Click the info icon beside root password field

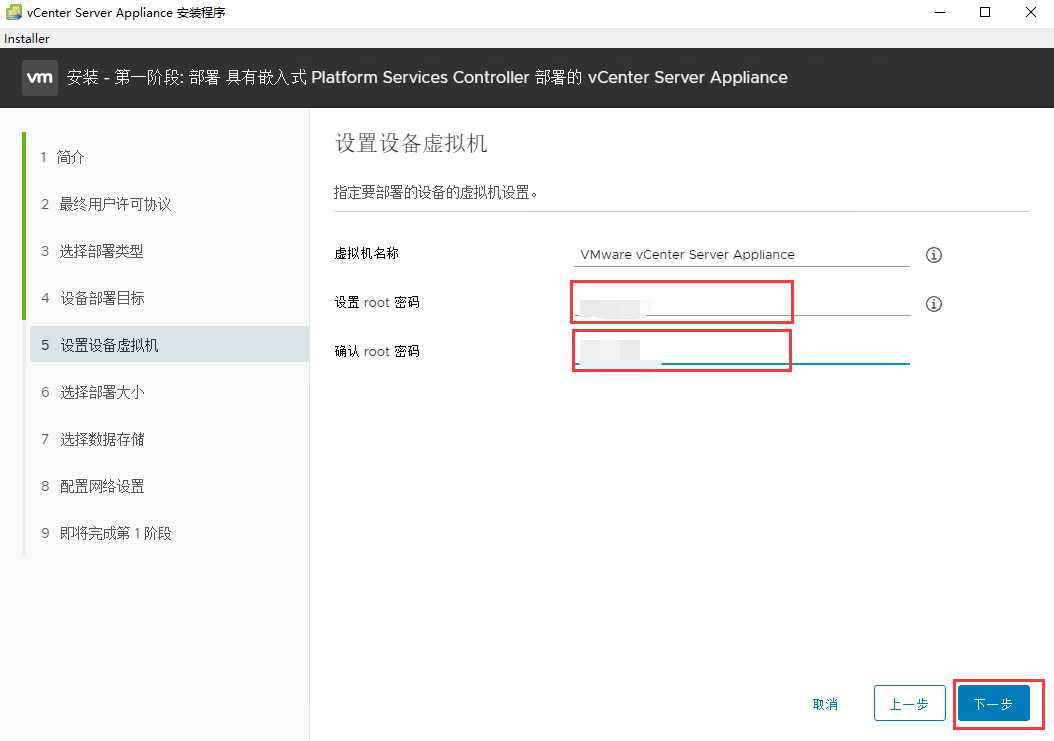click(x=934, y=304)
